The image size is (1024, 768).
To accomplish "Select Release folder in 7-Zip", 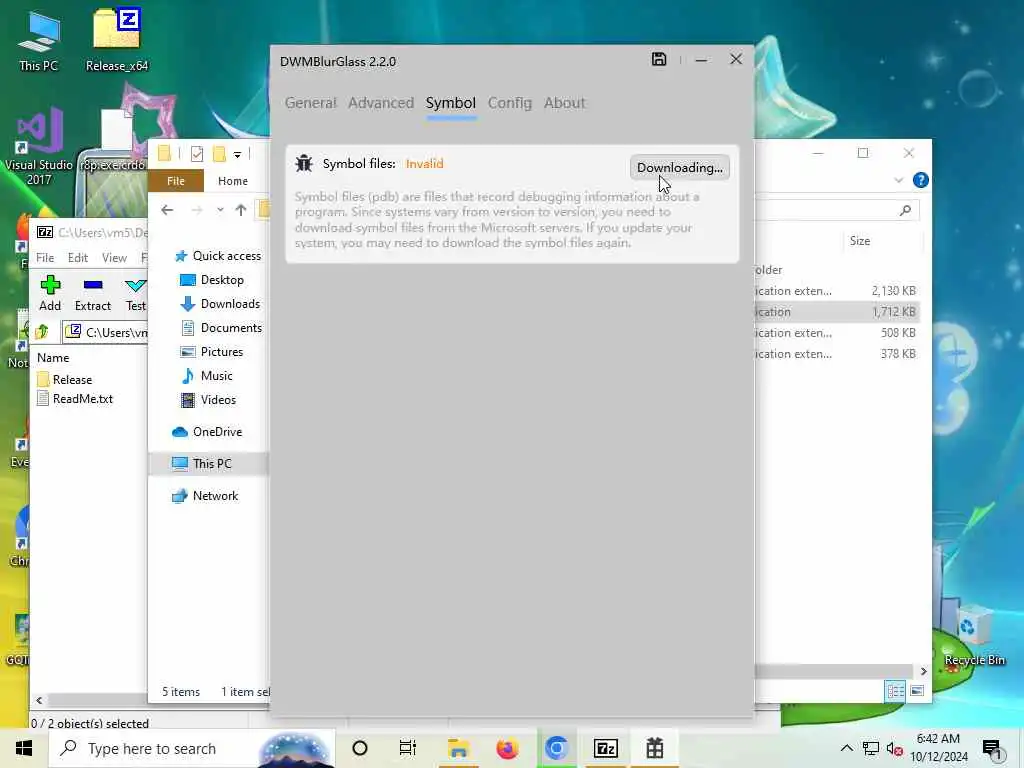I will (64, 380).
